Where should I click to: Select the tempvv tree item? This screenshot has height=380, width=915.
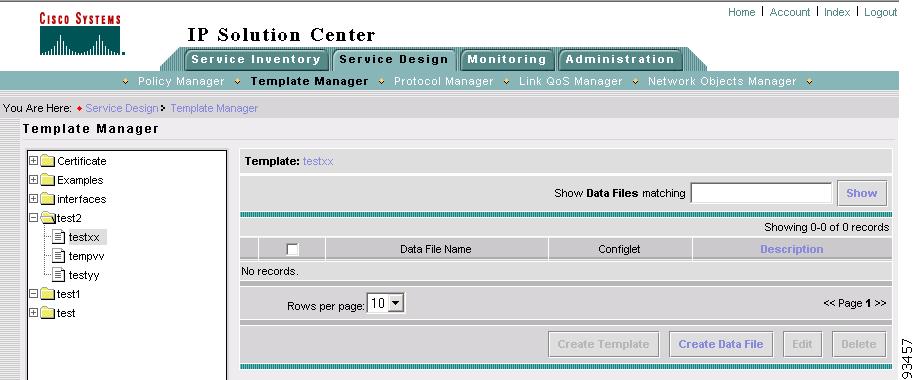(86, 256)
